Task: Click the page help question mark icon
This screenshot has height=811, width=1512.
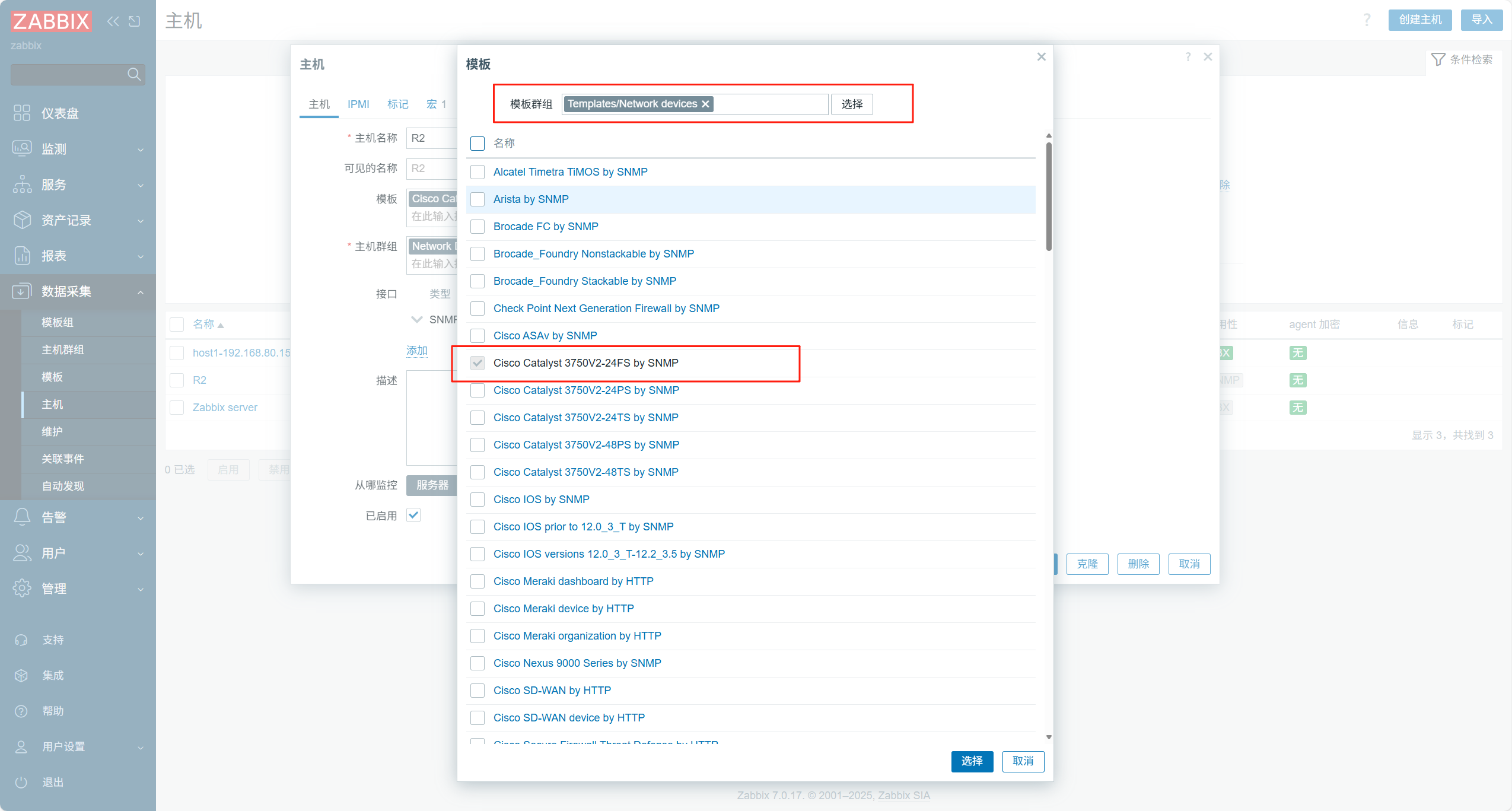Action: pos(1367,20)
